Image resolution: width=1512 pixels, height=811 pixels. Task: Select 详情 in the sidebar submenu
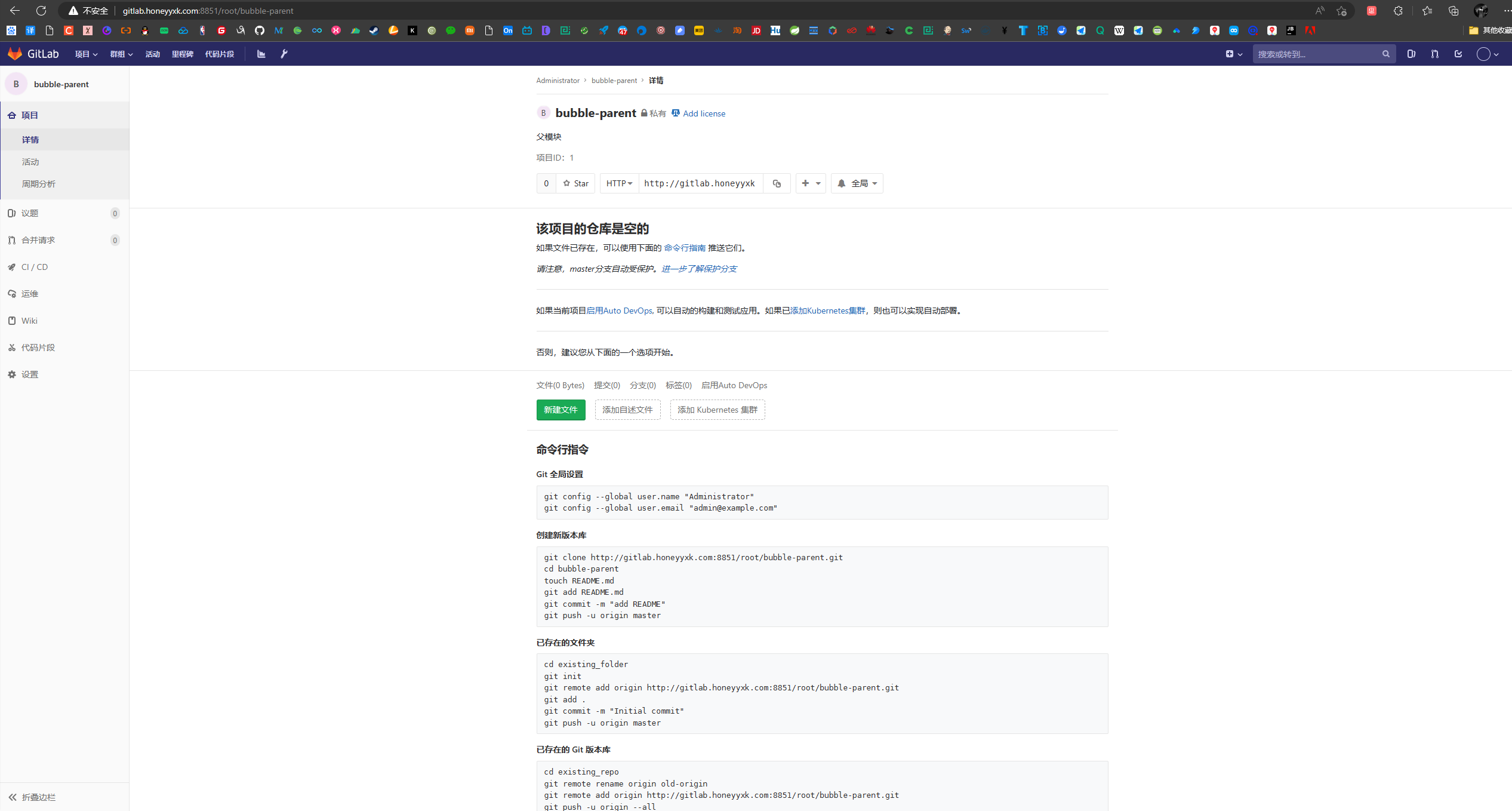point(64,140)
